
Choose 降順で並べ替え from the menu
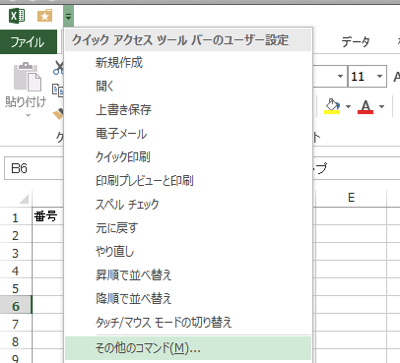[188, 299]
